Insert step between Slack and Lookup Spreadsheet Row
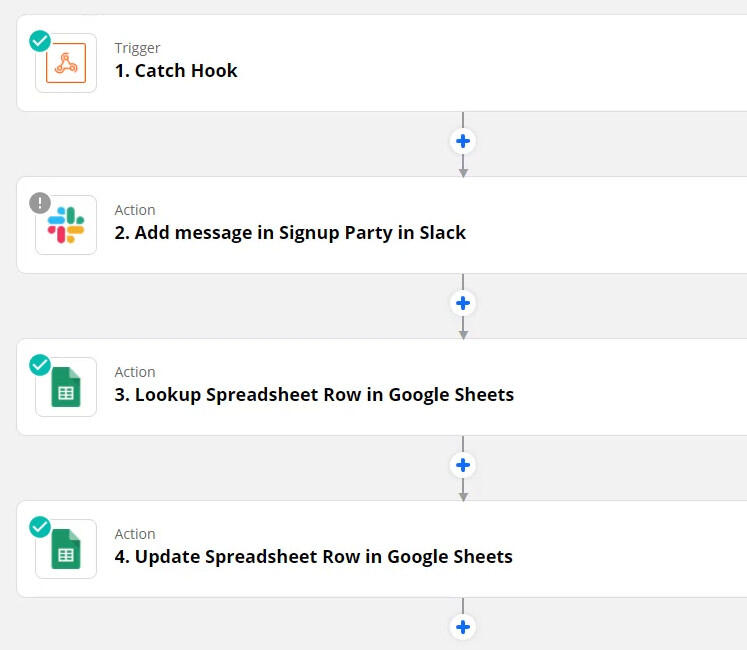This screenshot has width=747, height=650. (462, 303)
